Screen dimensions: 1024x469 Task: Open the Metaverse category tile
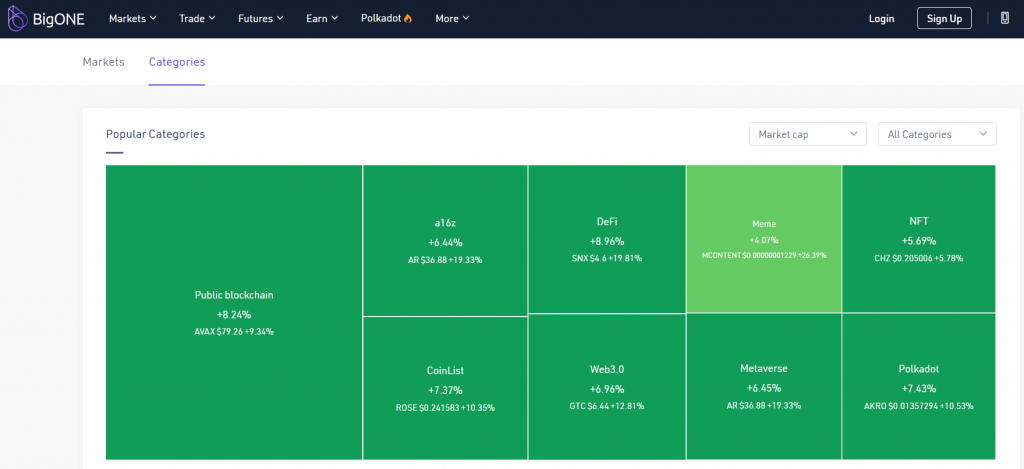(x=764, y=387)
